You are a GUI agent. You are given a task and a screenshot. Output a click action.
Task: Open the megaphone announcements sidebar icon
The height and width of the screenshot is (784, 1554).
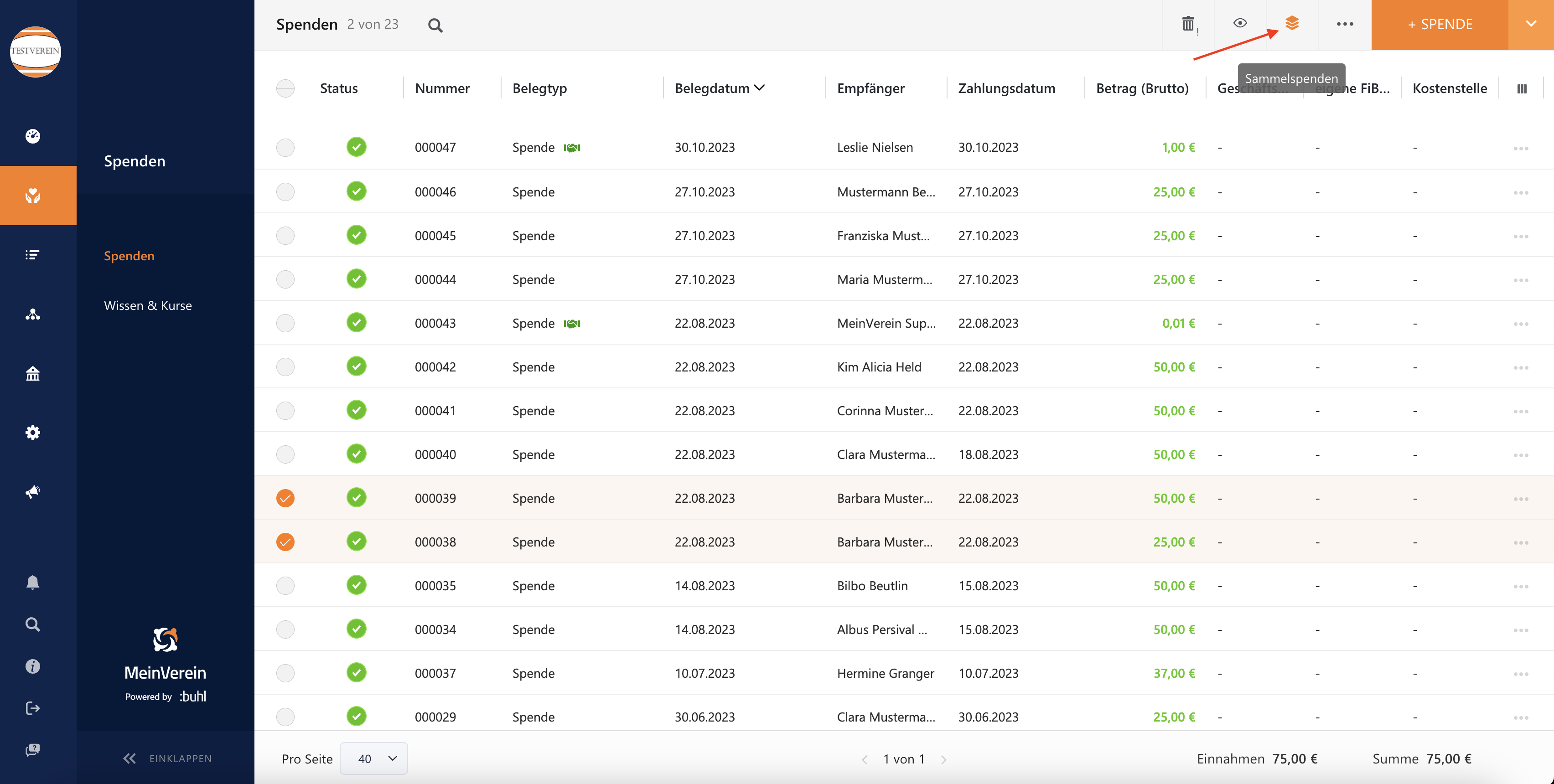click(32, 491)
